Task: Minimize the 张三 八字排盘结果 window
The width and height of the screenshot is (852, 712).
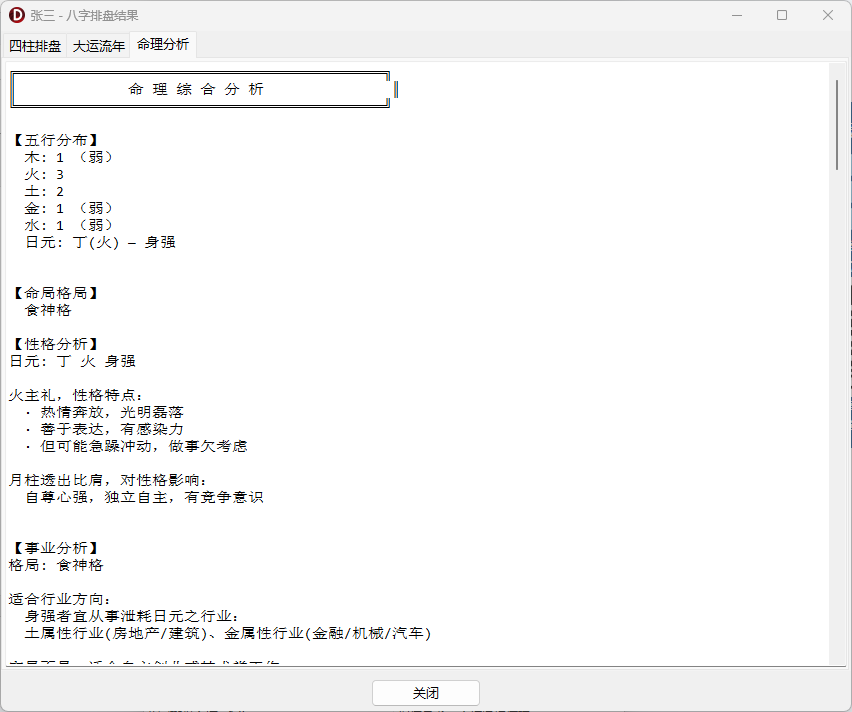Action: (737, 14)
